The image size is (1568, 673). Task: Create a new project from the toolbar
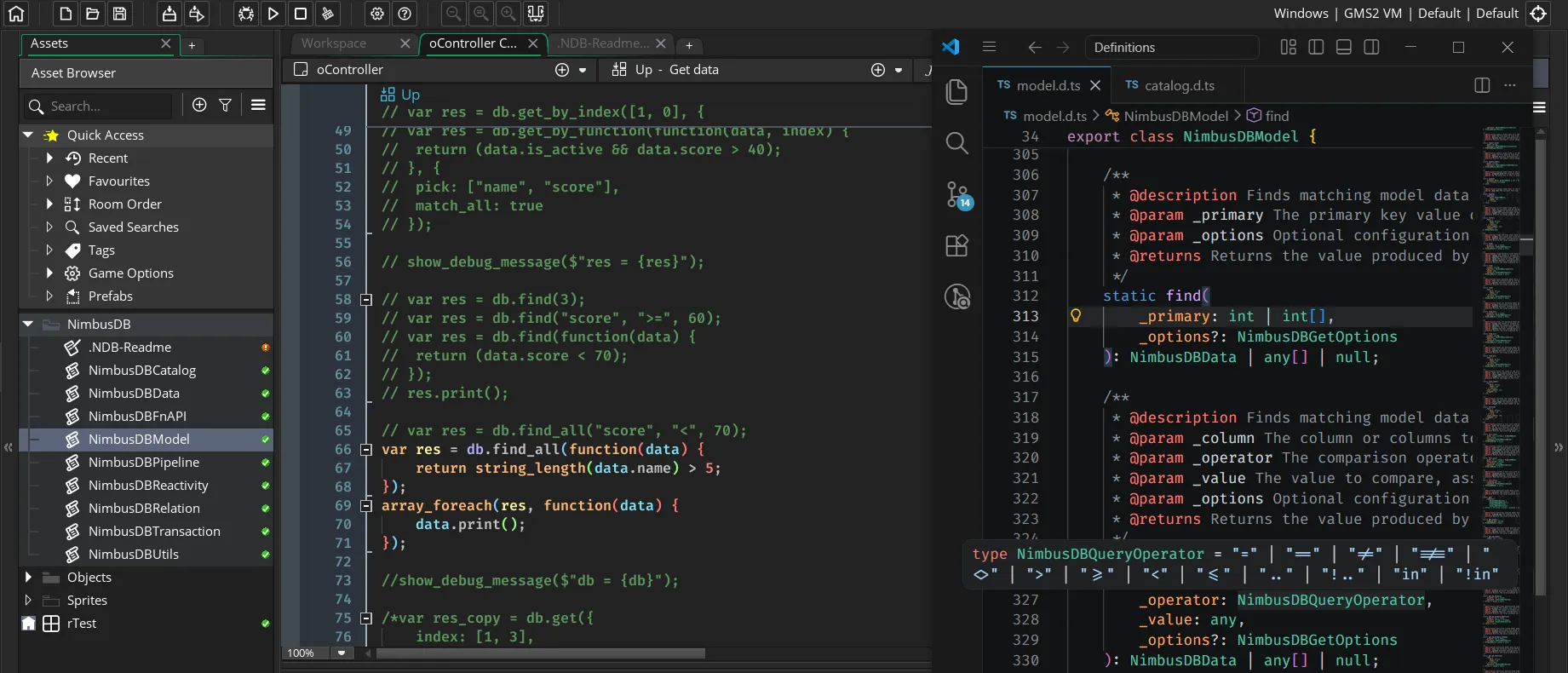(x=66, y=14)
